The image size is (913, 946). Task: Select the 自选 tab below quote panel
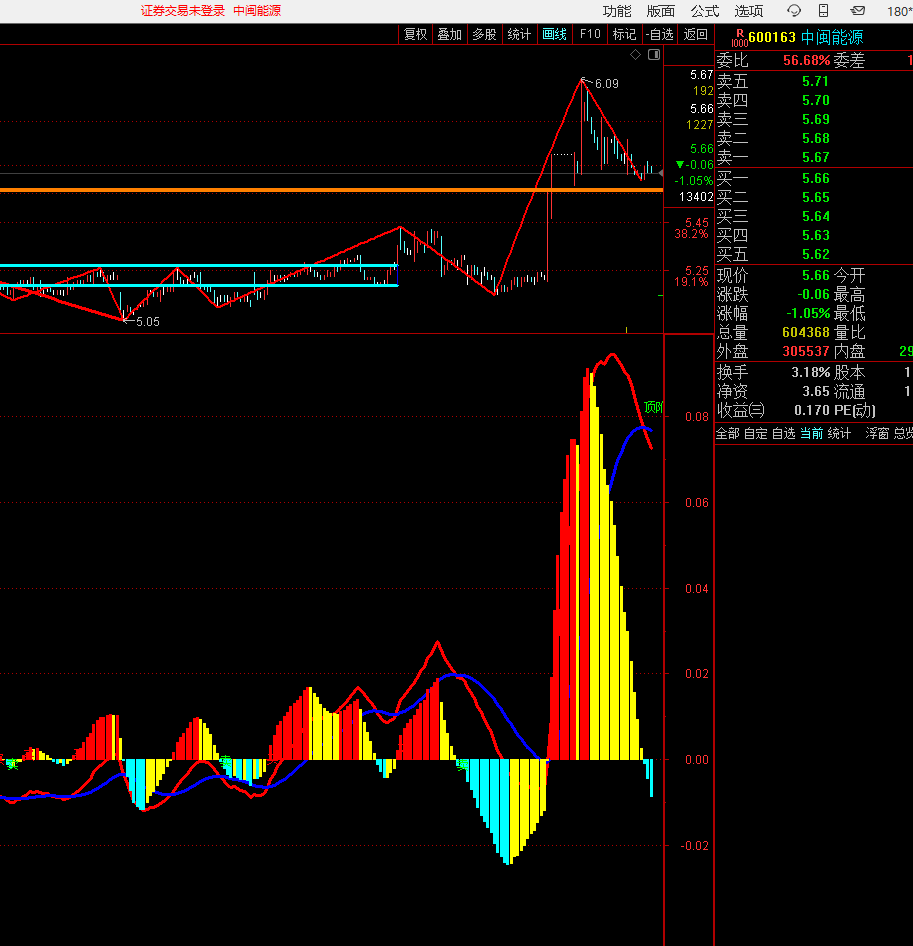pos(783,433)
